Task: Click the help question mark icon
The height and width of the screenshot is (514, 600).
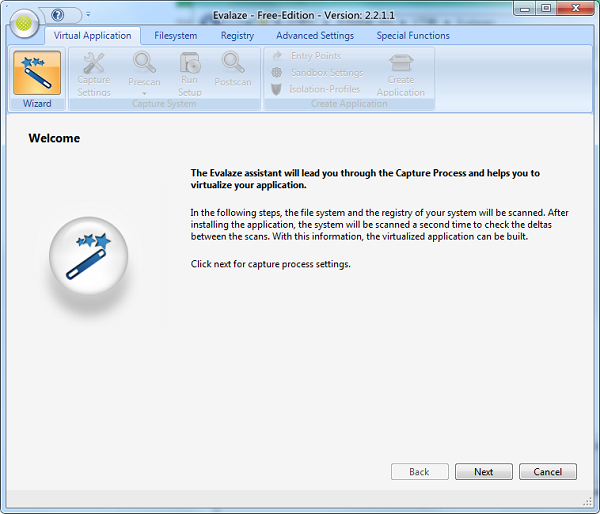Action: coord(58,15)
